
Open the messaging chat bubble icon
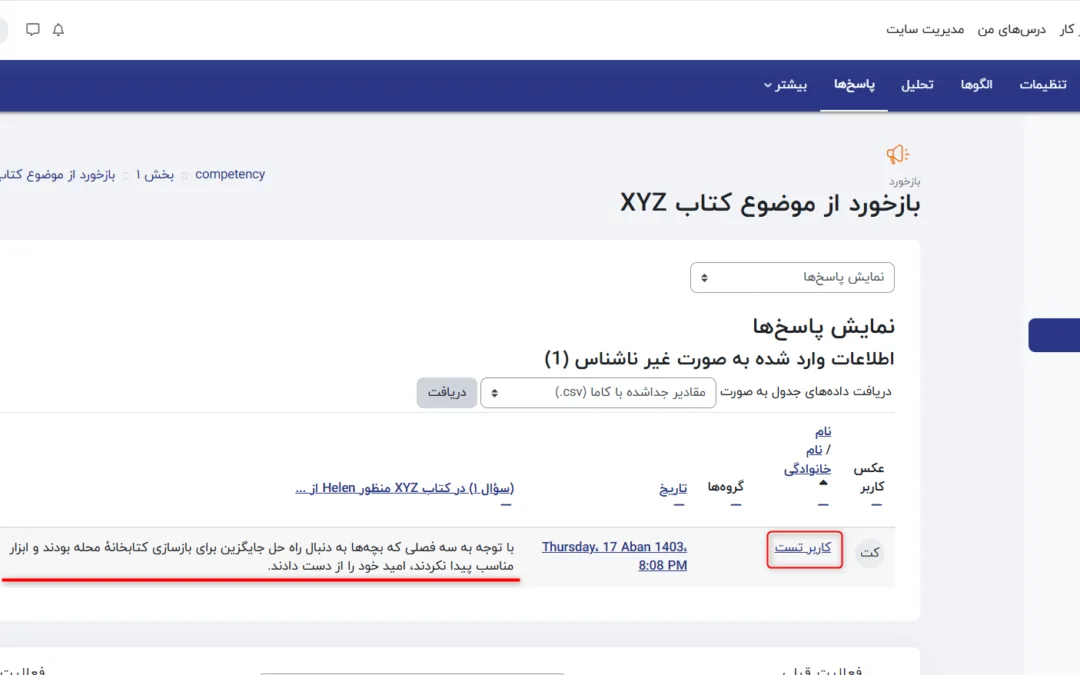pos(33,30)
